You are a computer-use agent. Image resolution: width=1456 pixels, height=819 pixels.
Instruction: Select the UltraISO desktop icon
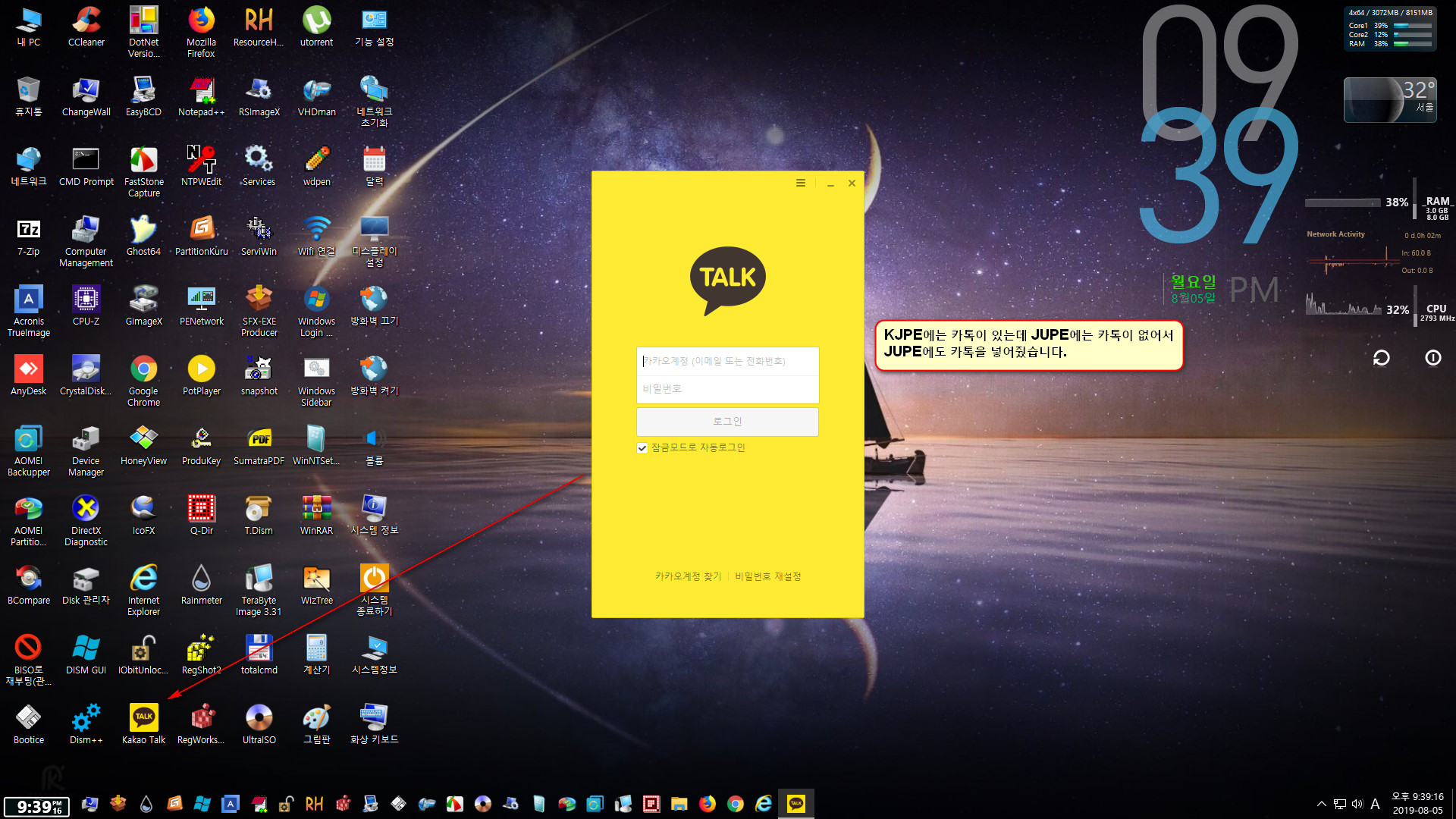click(259, 724)
